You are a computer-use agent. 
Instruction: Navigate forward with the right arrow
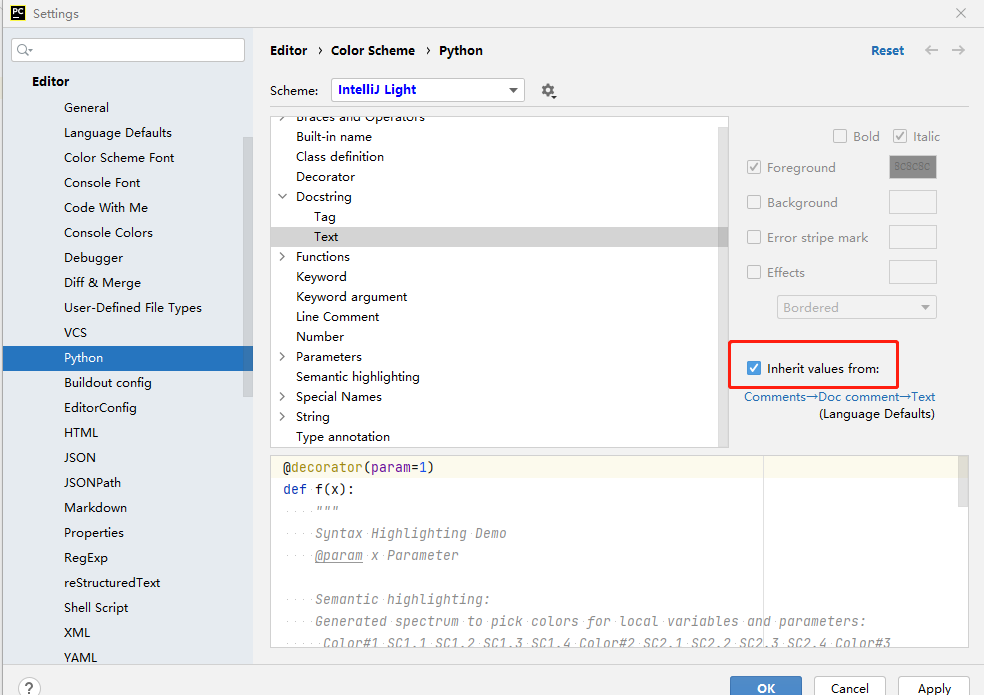coord(958,50)
